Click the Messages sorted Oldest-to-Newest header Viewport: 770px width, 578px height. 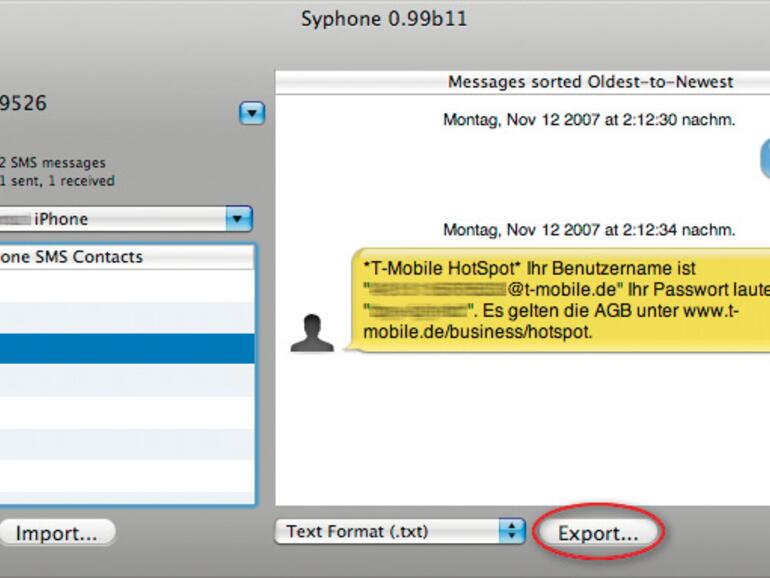(x=522, y=82)
